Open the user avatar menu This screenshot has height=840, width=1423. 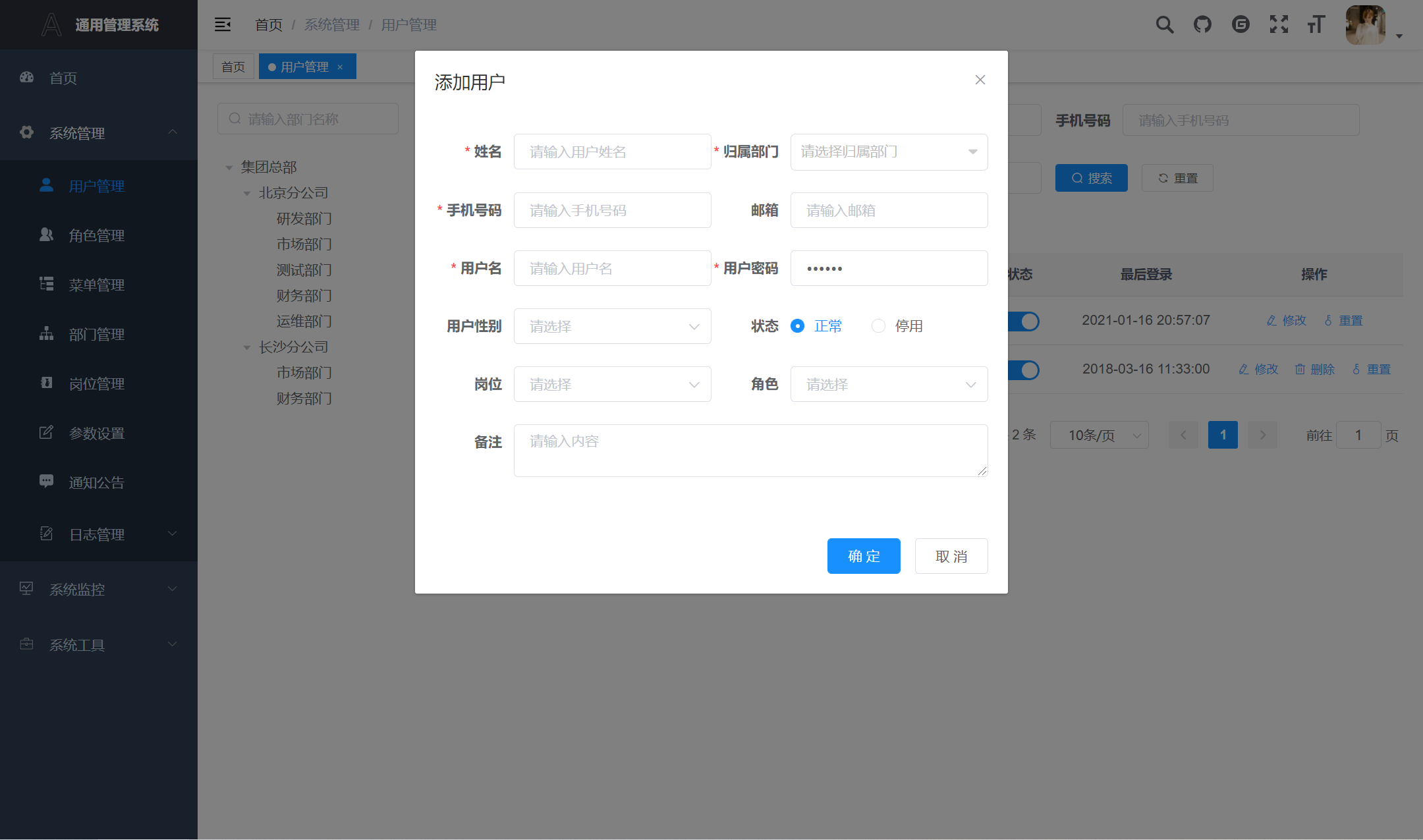click(1374, 25)
